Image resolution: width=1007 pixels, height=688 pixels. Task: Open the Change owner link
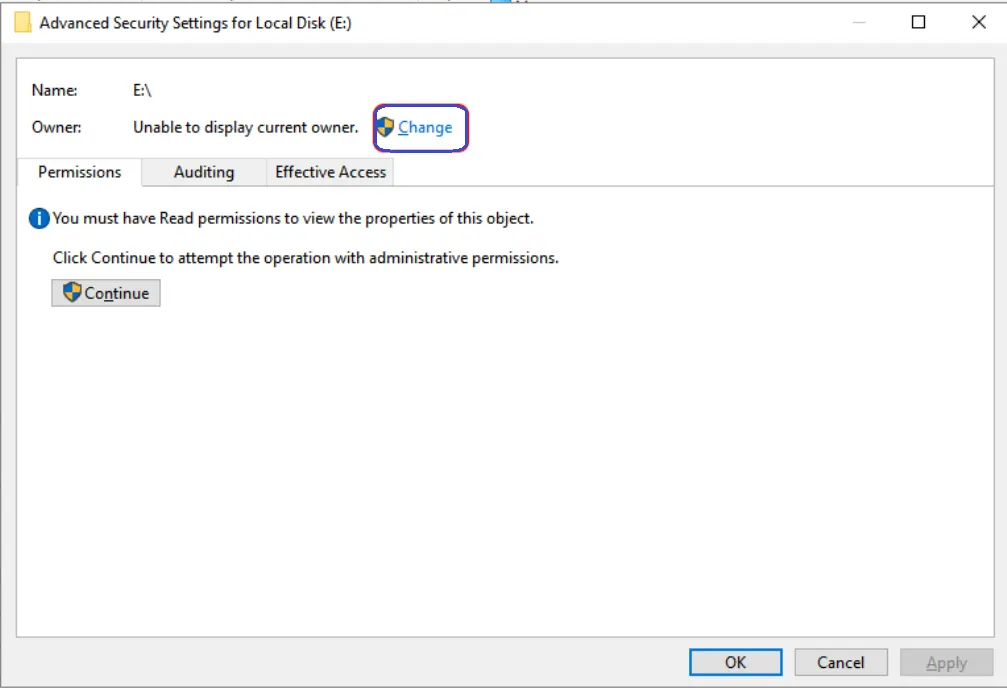[x=425, y=128]
